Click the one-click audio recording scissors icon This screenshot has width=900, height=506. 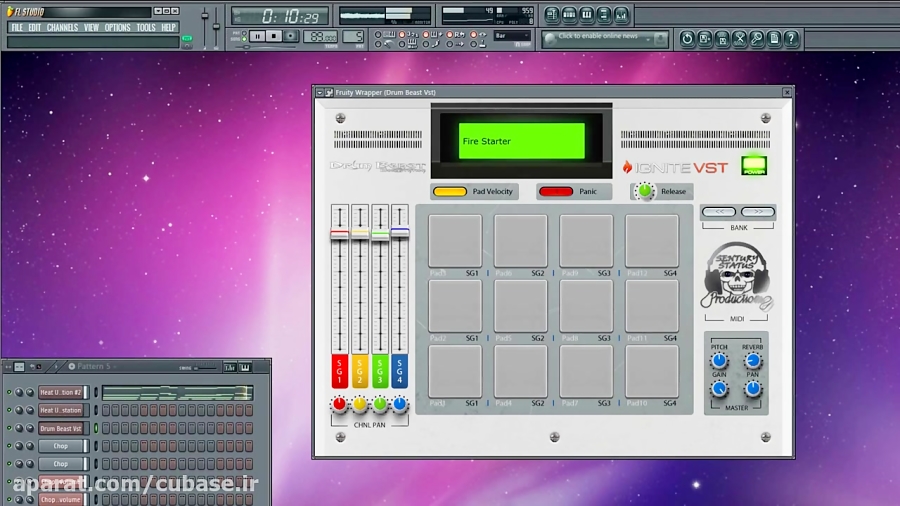pyautogui.click(x=739, y=38)
